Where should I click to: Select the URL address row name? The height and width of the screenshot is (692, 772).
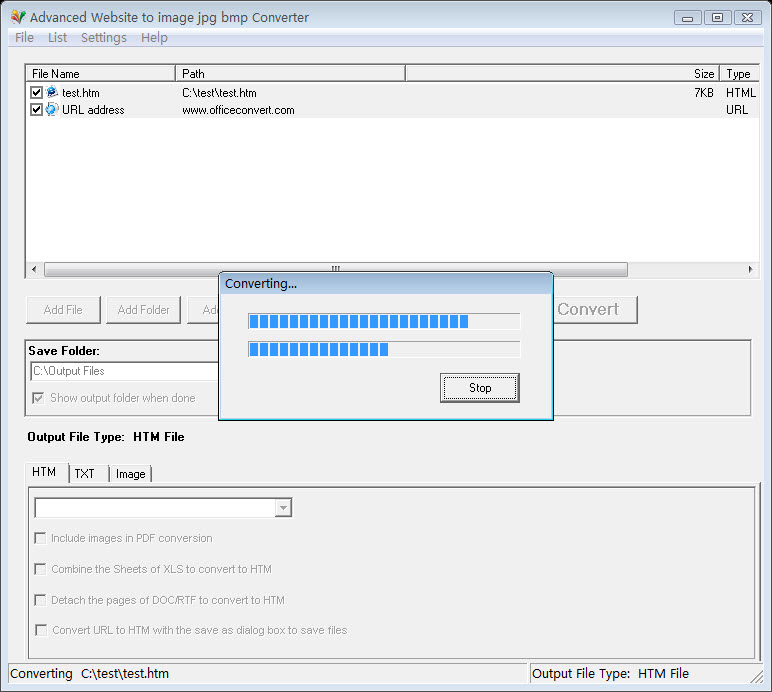click(93, 110)
